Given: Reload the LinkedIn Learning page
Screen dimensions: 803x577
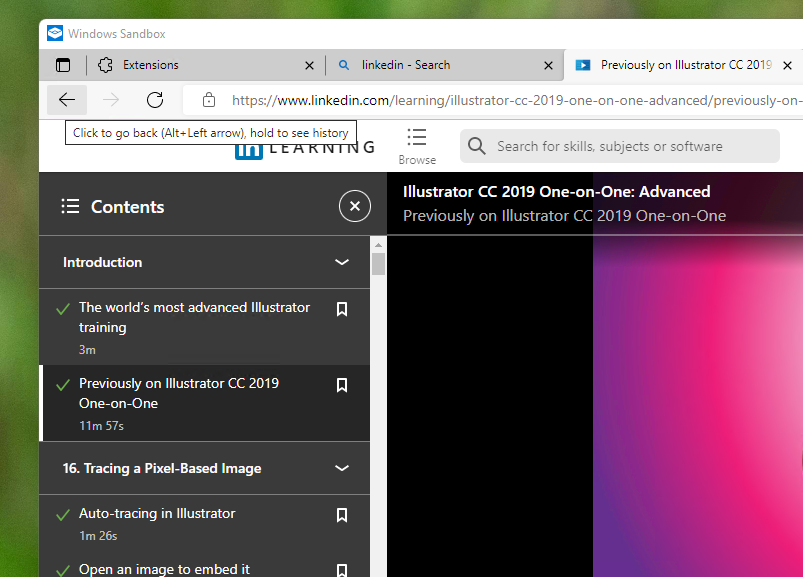Looking at the screenshot, I should (155, 100).
